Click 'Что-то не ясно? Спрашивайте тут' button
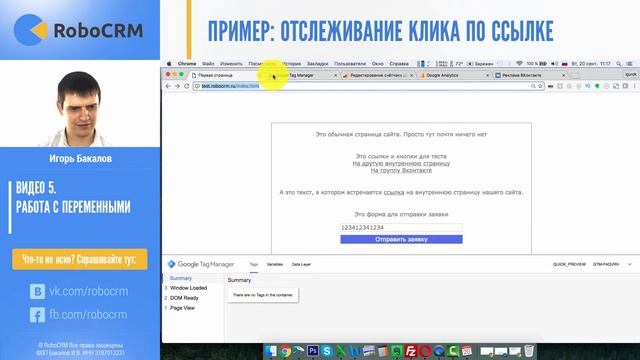The width and height of the screenshot is (640, 360). pos(80,259)
